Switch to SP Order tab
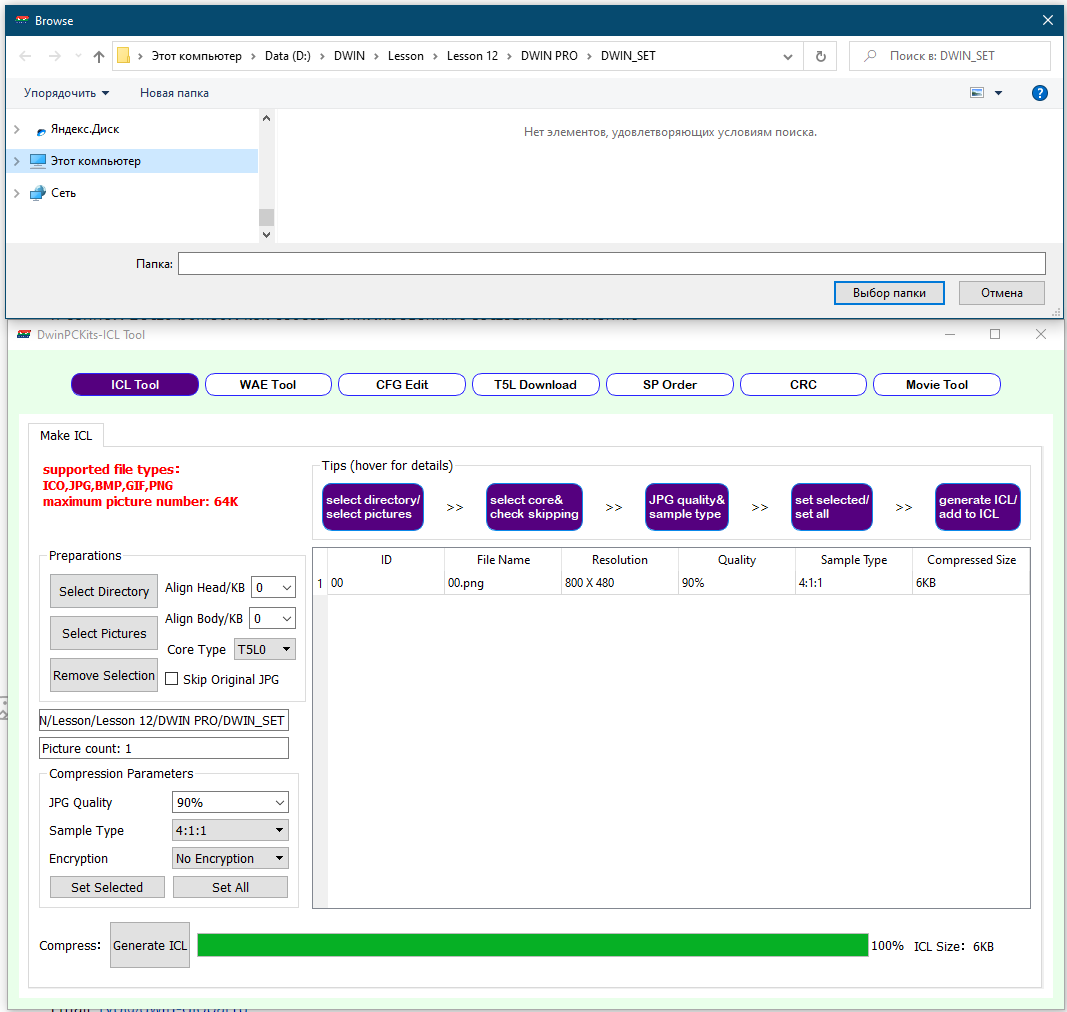The height and width of the screenshot is (1012, 1067). [670, 385]
